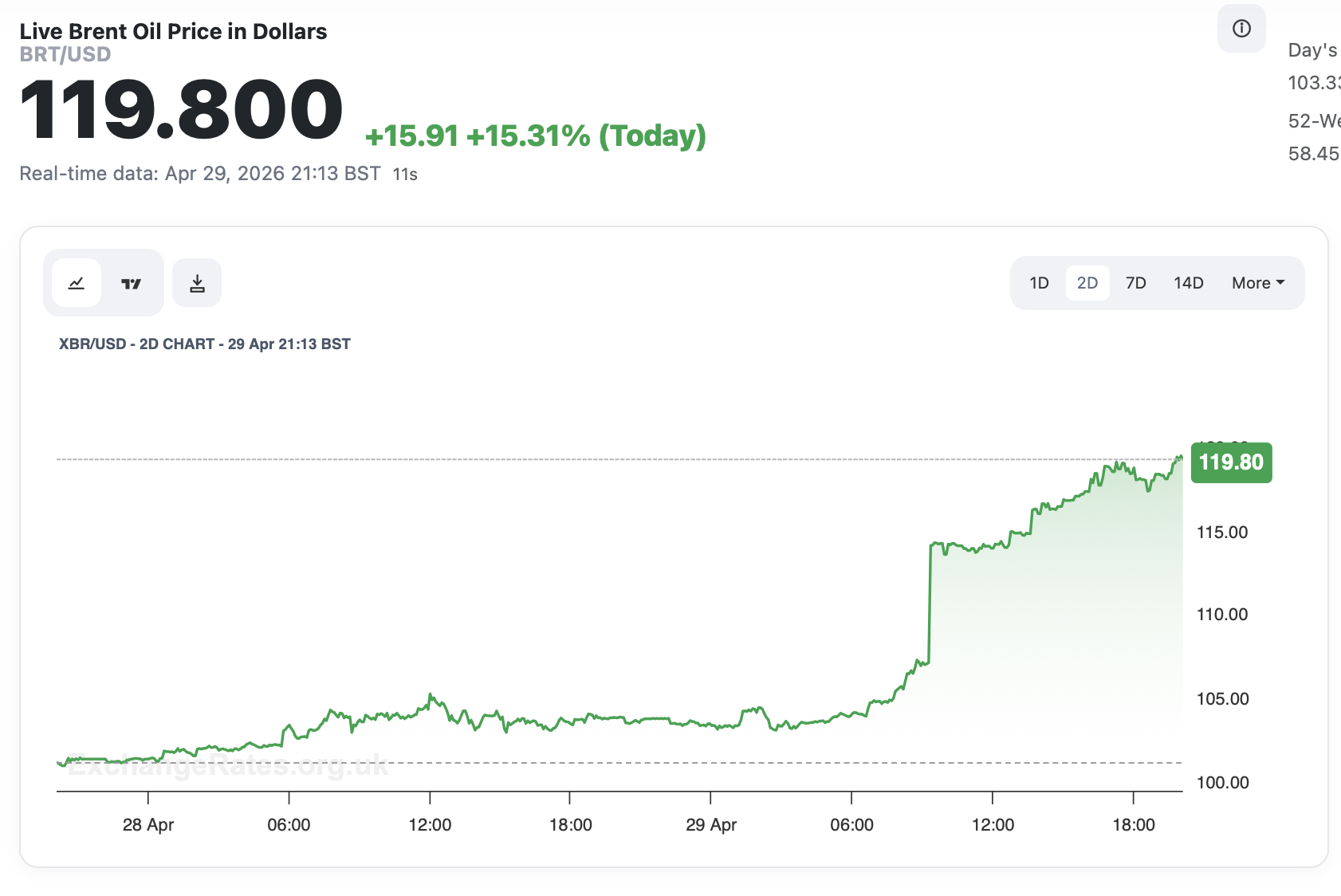This screenshot has width=1341, height=896.
Task: Click the 28 Apr x-axis label
Action: point(148,825)
